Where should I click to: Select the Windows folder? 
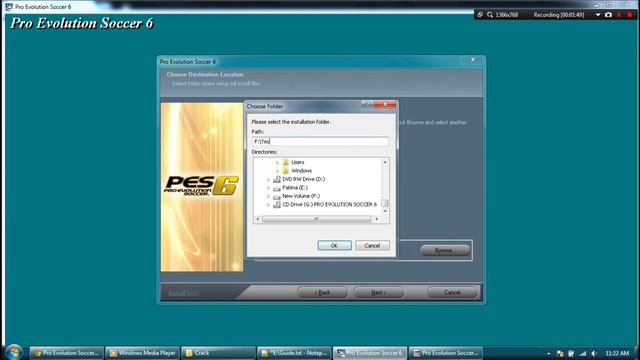[301, 171]
